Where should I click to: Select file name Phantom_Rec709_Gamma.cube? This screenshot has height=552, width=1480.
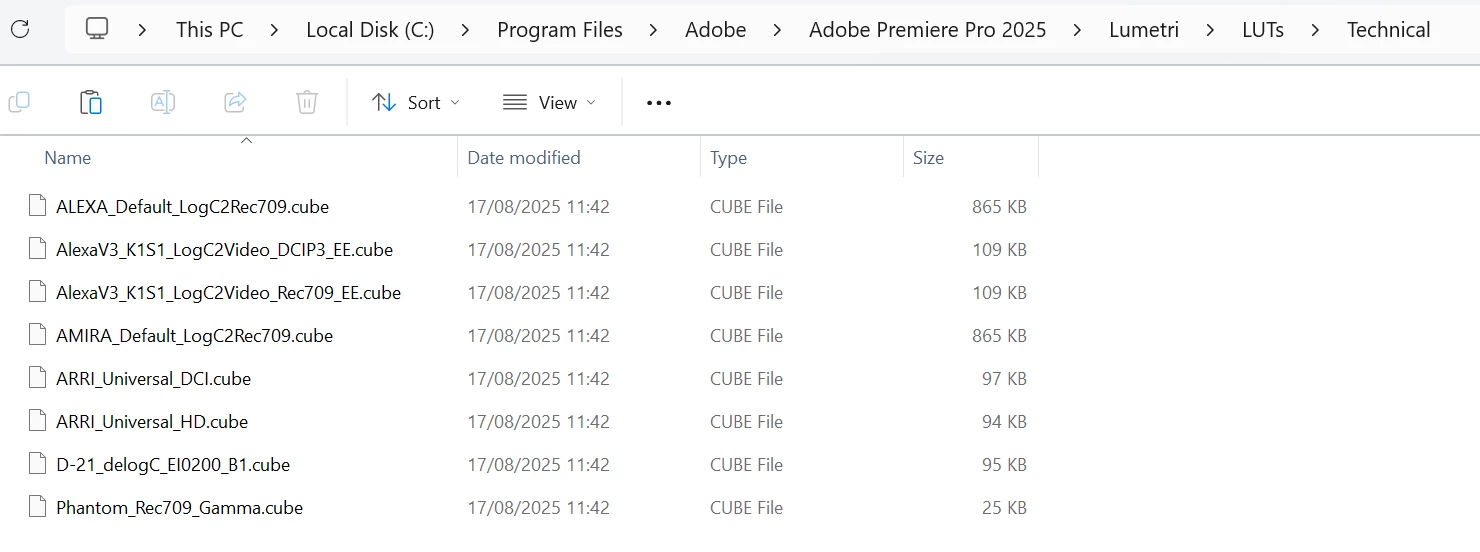[179, 508]
